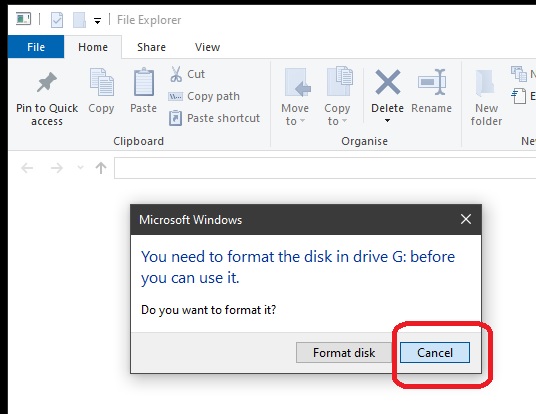This screenshot has height=414, width=536.
Task: Open the File menu tab
Action: tap(36, 47)
